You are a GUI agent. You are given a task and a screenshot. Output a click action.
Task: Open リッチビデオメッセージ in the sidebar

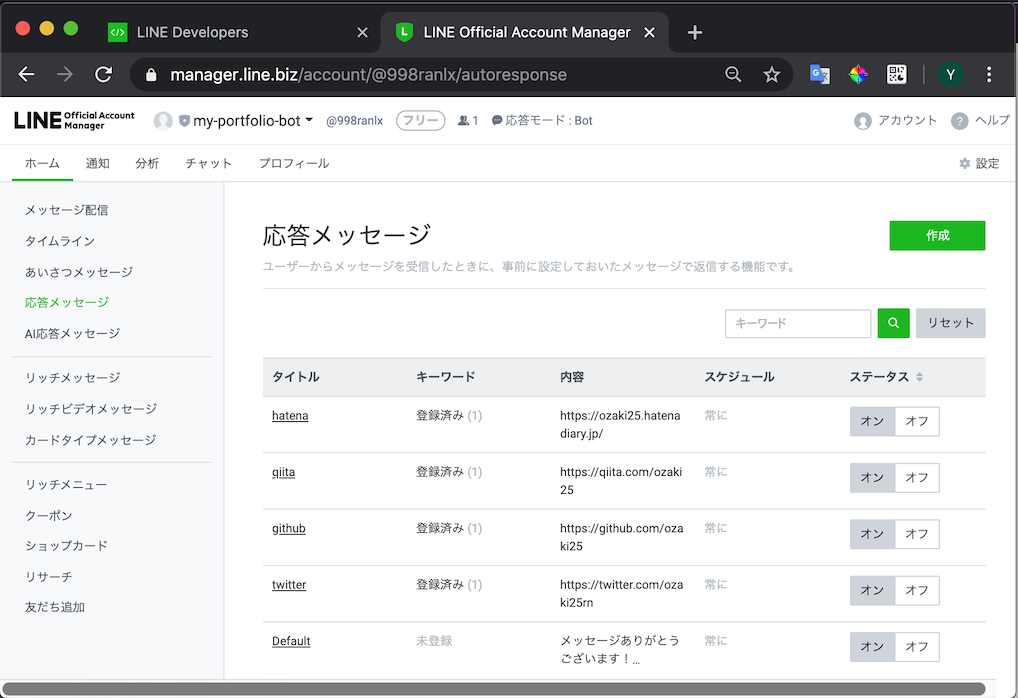pos(91,409)
